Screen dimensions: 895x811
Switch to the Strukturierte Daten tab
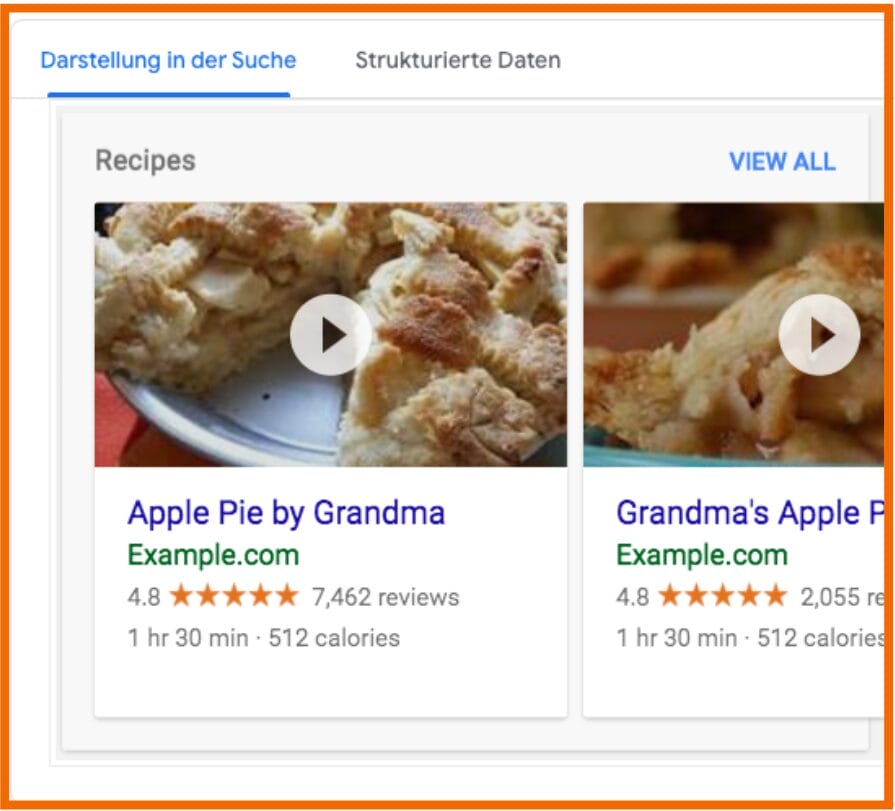coord(456,60)
